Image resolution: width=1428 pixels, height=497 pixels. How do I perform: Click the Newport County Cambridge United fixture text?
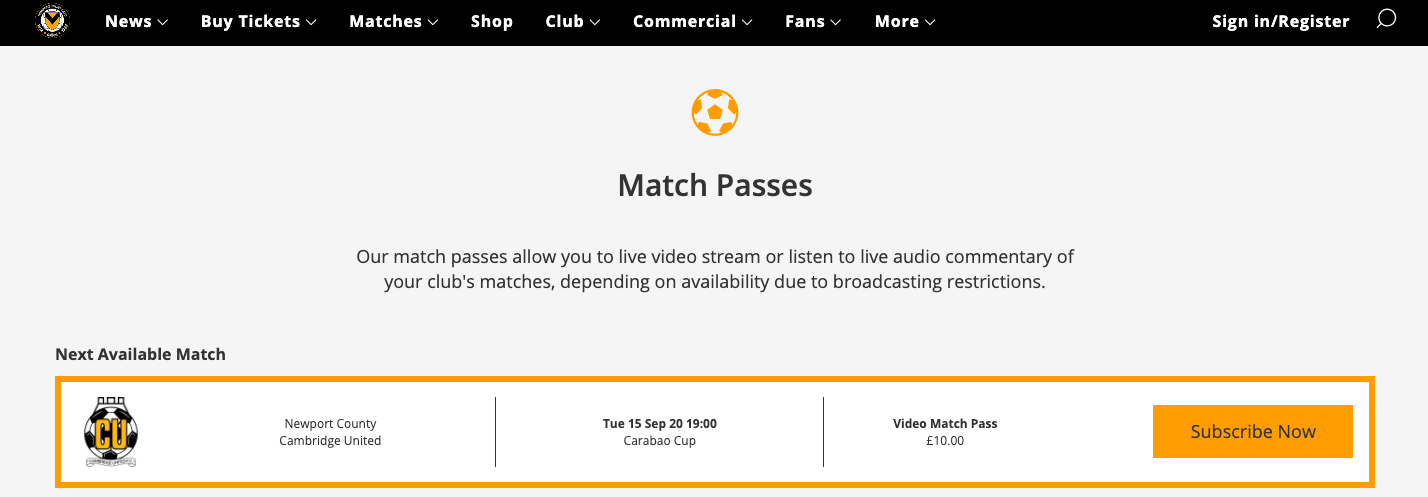(x=330, y=432)
